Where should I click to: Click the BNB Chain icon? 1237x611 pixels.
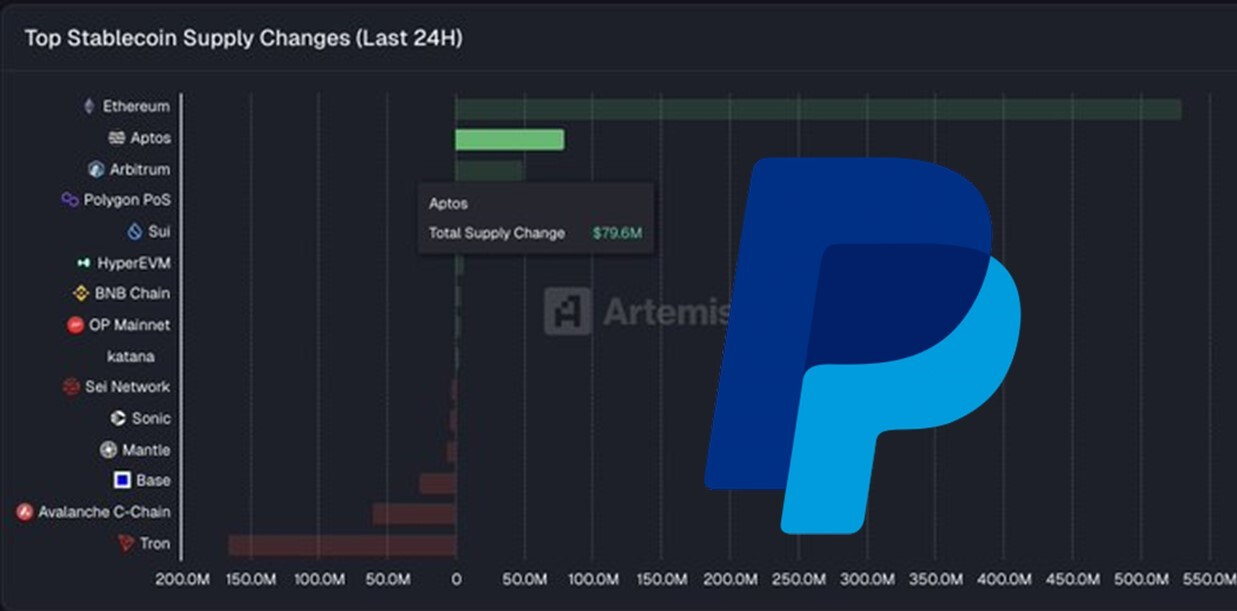[x=81, y=293]
